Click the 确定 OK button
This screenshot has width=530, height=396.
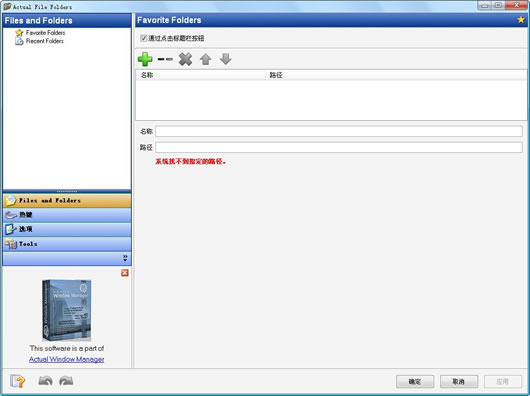[415, 381]
